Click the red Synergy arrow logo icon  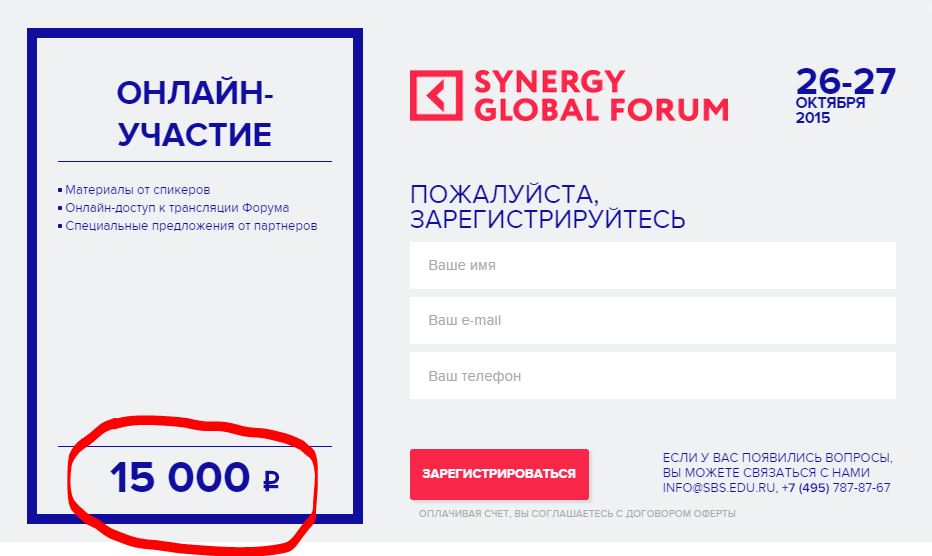click(436, 95)
